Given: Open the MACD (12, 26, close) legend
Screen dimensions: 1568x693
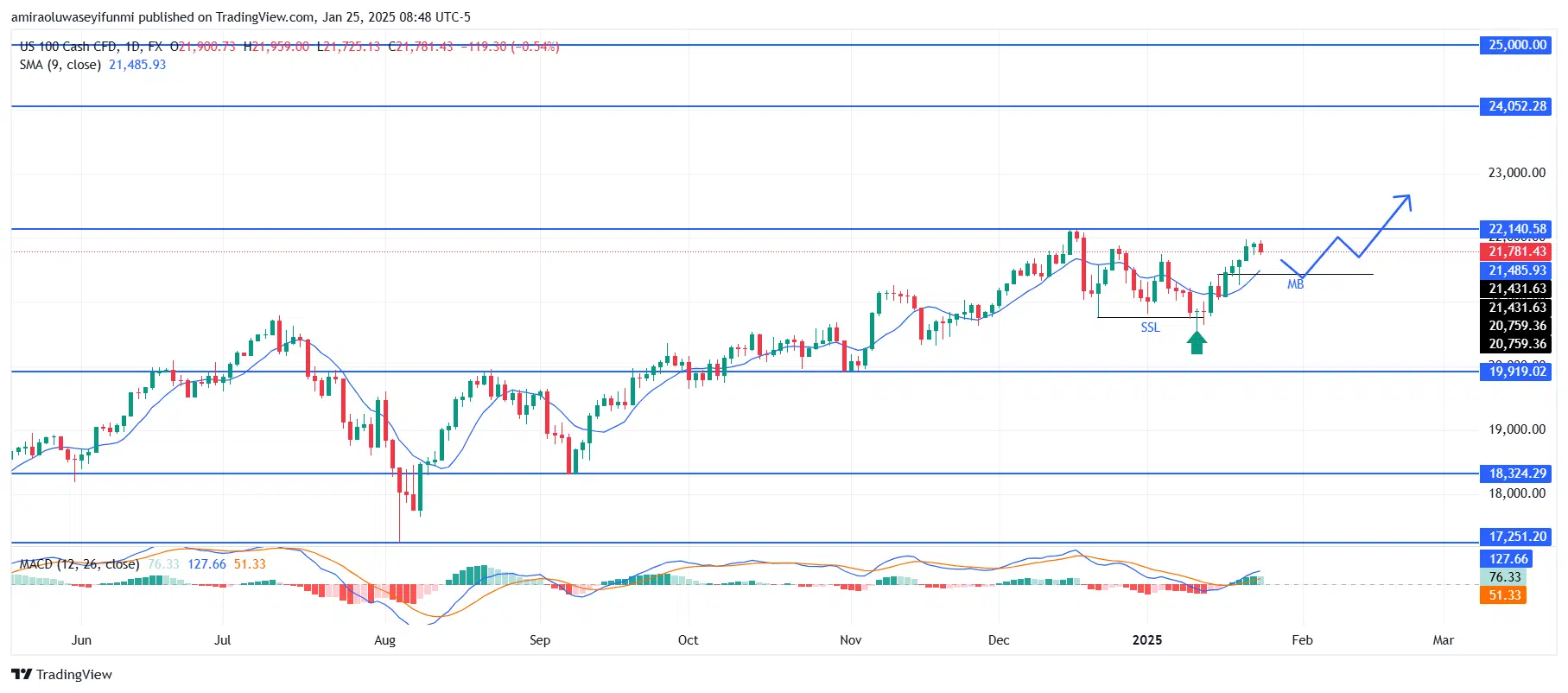Looking at the screenshot, I should [x=79, y=564].
